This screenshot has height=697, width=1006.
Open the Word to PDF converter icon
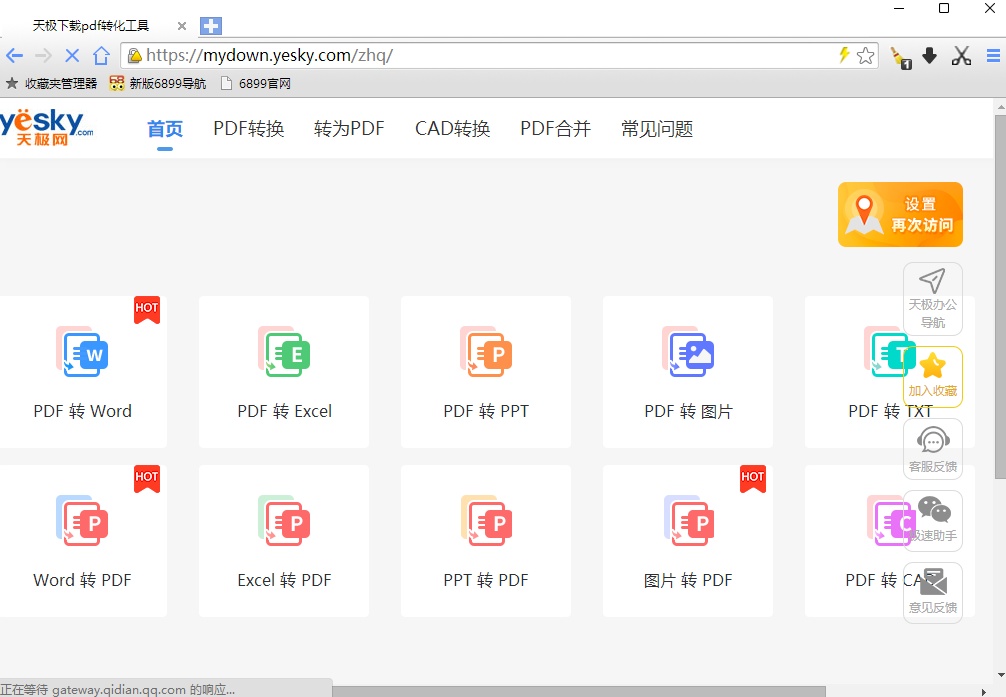click(x=82, y=520)
